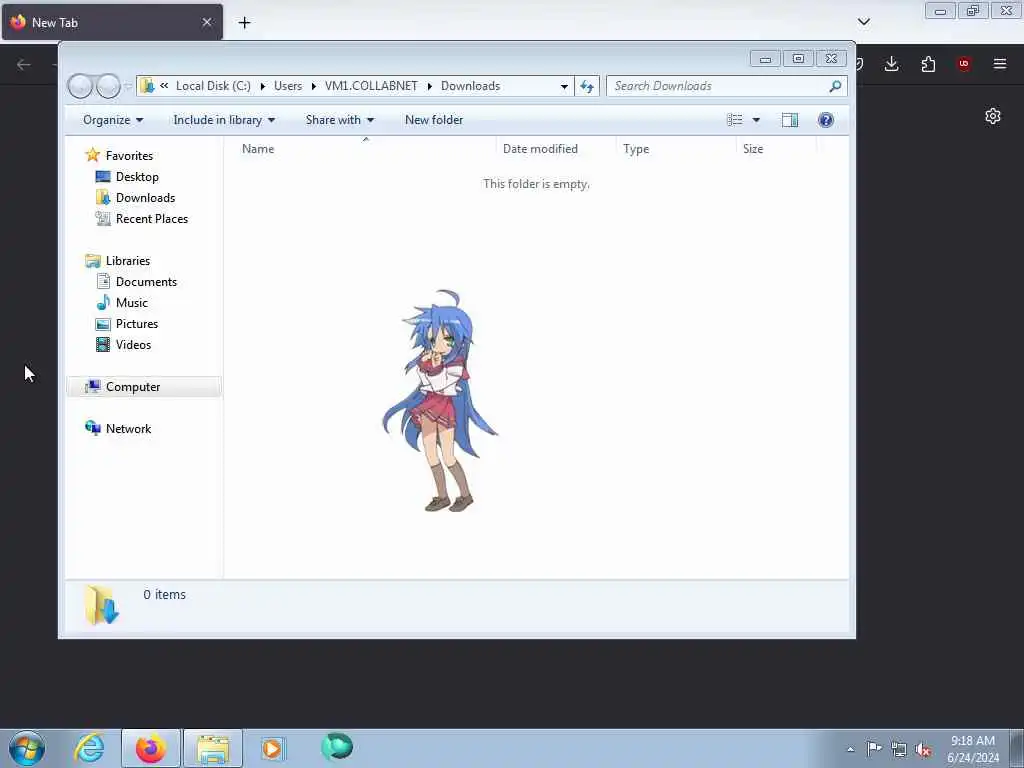The width and height of the screenshot is (1024, 768).
Task: Close the New Tab tab
Action: pos(207,22)
